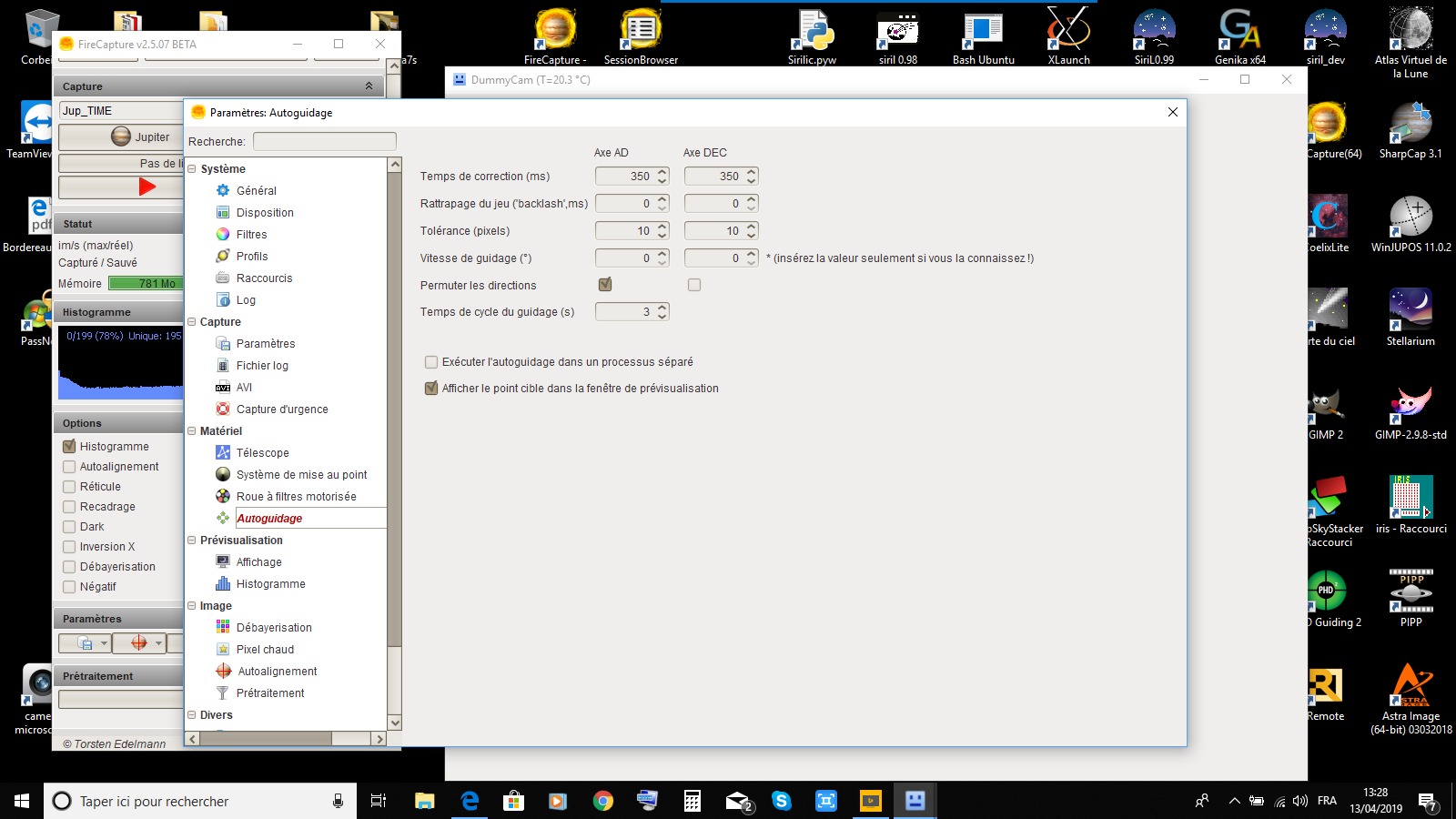Click the Windows Start button
This screenshot has height=819, width=1456.
point(22,801)
